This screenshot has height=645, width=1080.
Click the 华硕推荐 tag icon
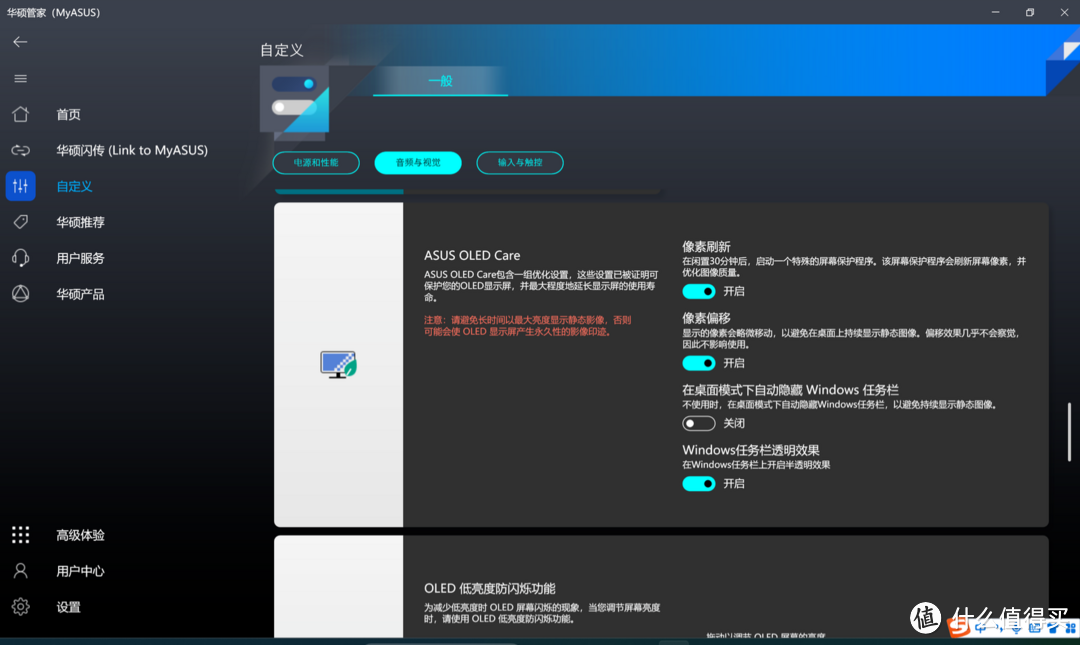tap(21, 222)
